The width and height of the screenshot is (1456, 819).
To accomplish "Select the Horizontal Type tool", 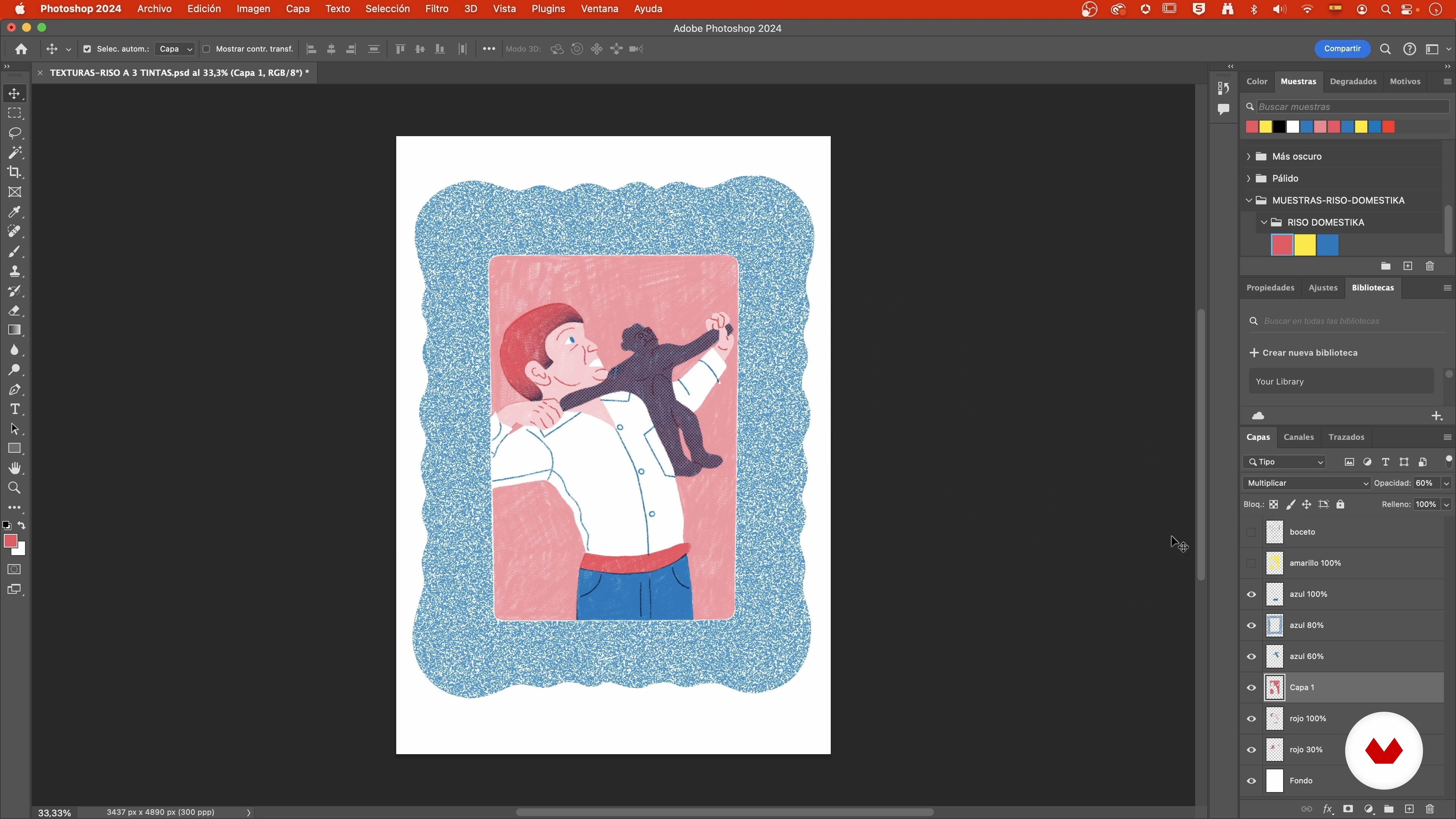I will coord(15,409).
